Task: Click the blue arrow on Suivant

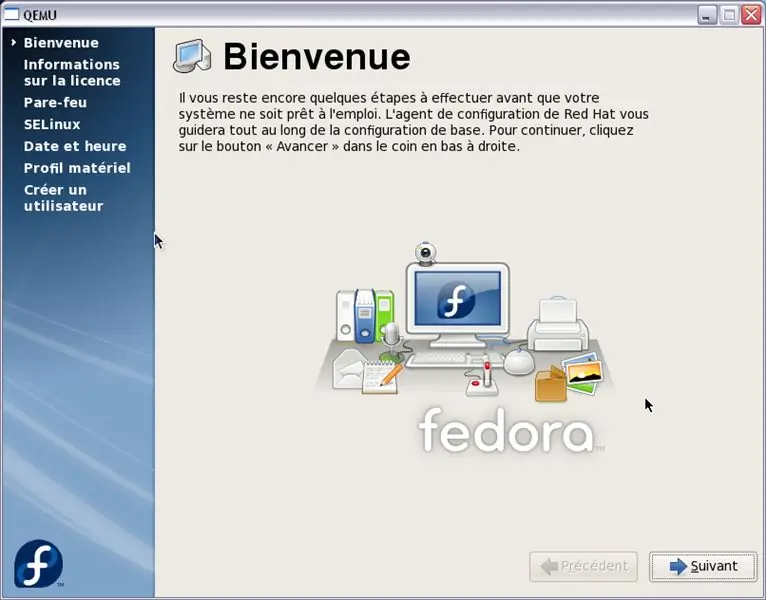Action: (678, 566)
